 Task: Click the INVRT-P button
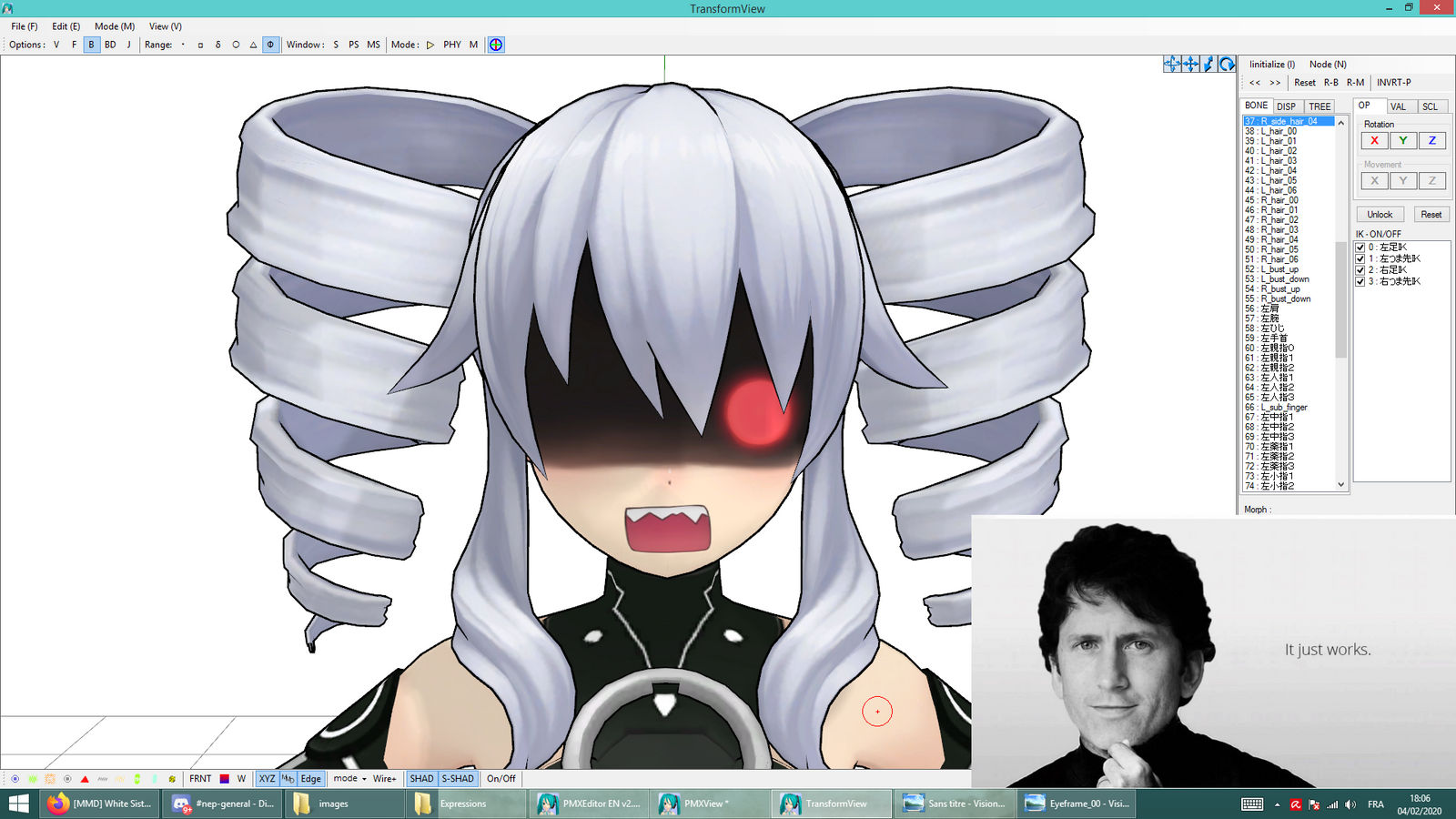[1394, 83]
